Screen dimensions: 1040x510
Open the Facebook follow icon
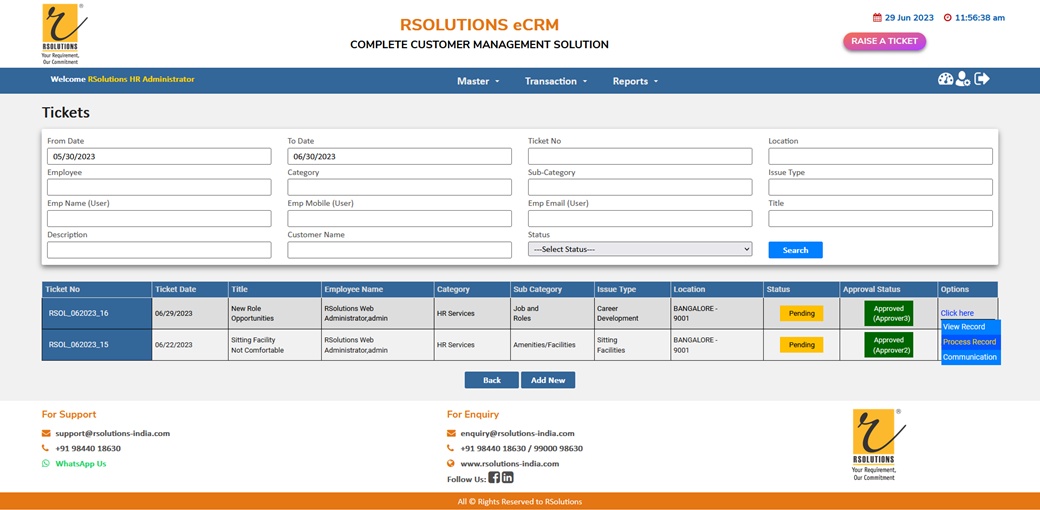494,478
